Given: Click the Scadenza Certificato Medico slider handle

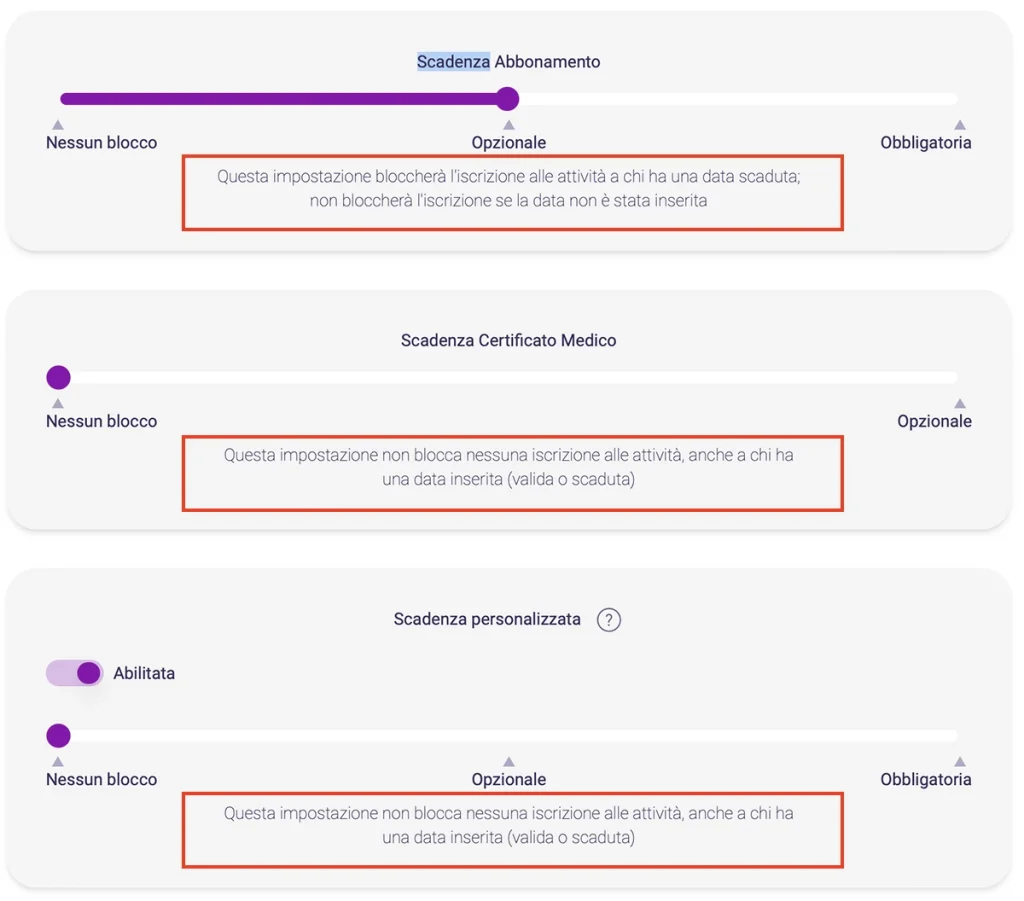Looking at the screenshot, I should [x=59, y=378].
